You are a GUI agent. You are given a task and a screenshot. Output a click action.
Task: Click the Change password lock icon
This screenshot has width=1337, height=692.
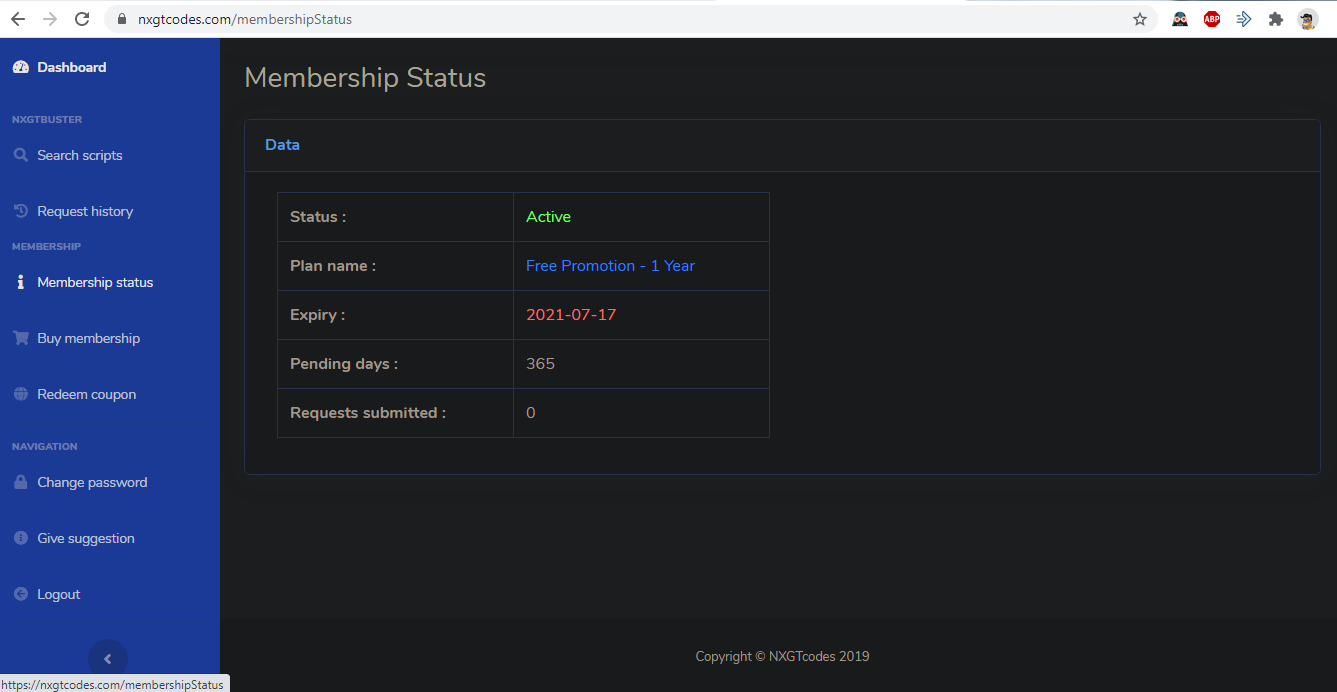tap(20, 482)
